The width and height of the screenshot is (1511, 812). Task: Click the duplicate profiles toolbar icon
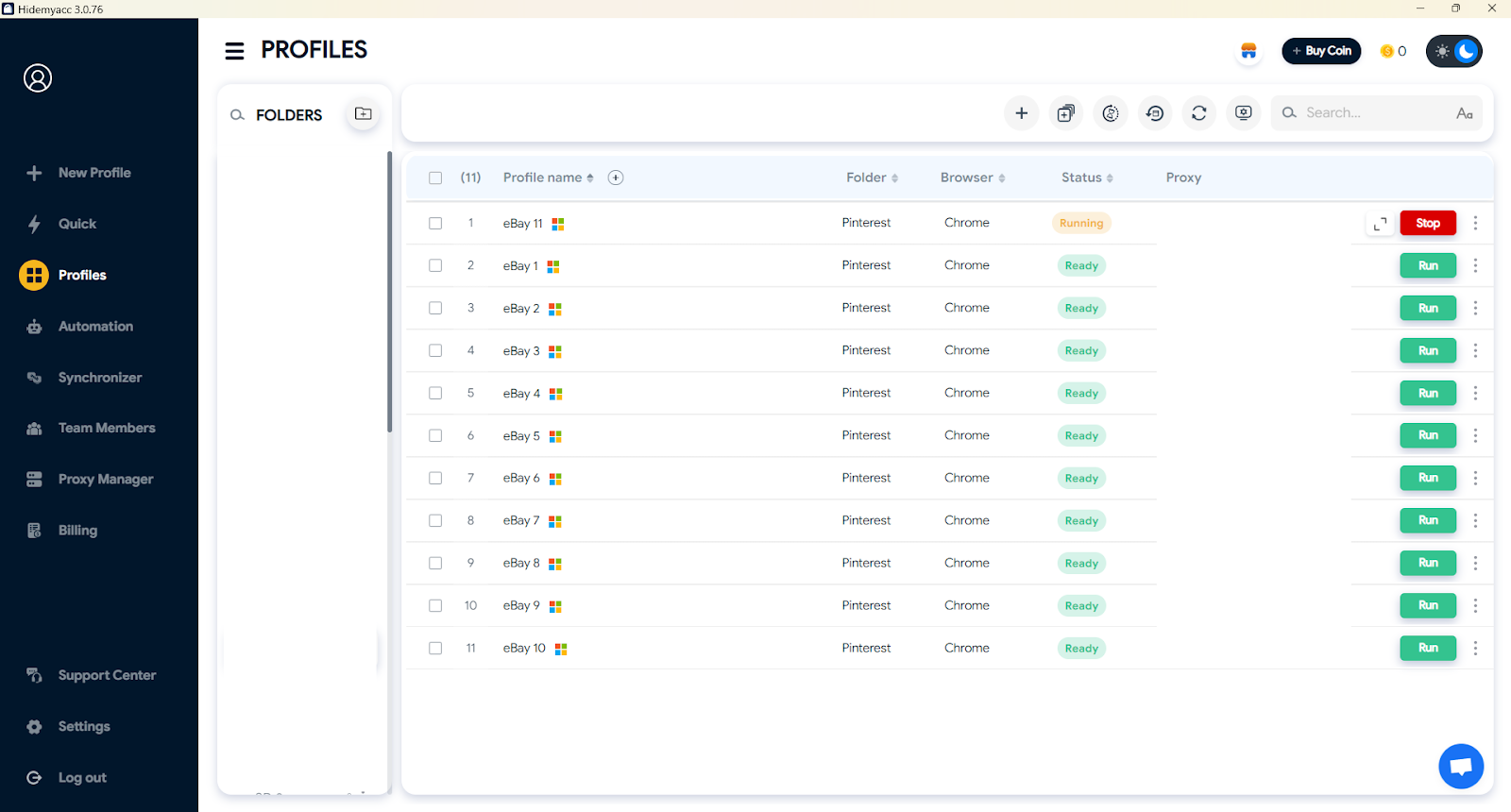(1065, 113)
